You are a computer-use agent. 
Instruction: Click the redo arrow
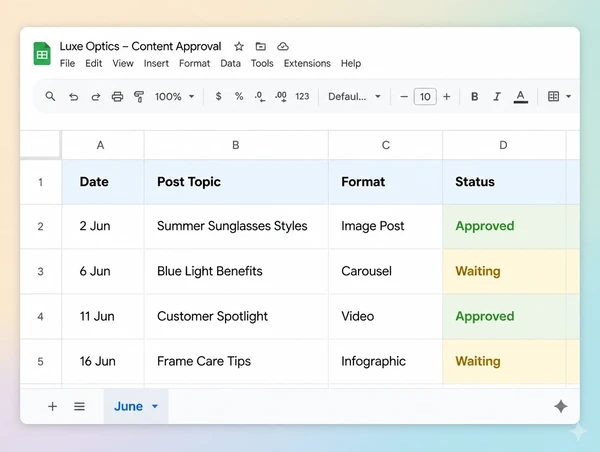95,96
